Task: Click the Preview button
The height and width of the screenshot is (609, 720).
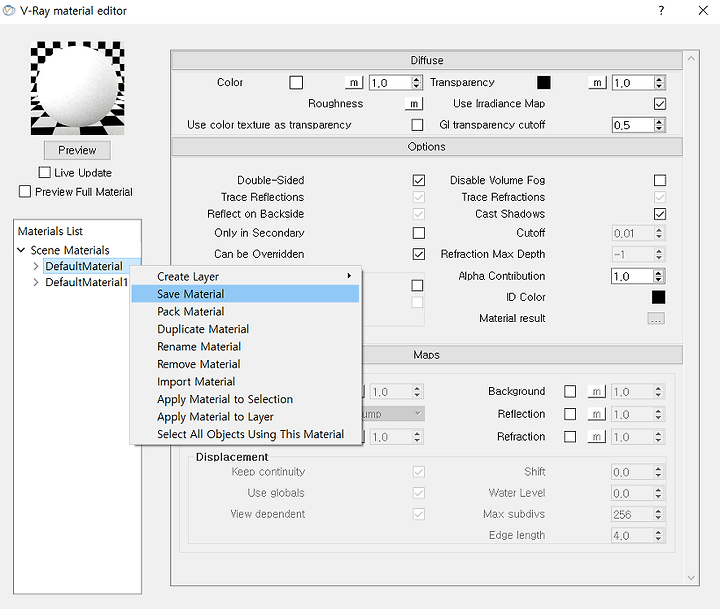Action: pyautogui.click(x=77, y=150)
